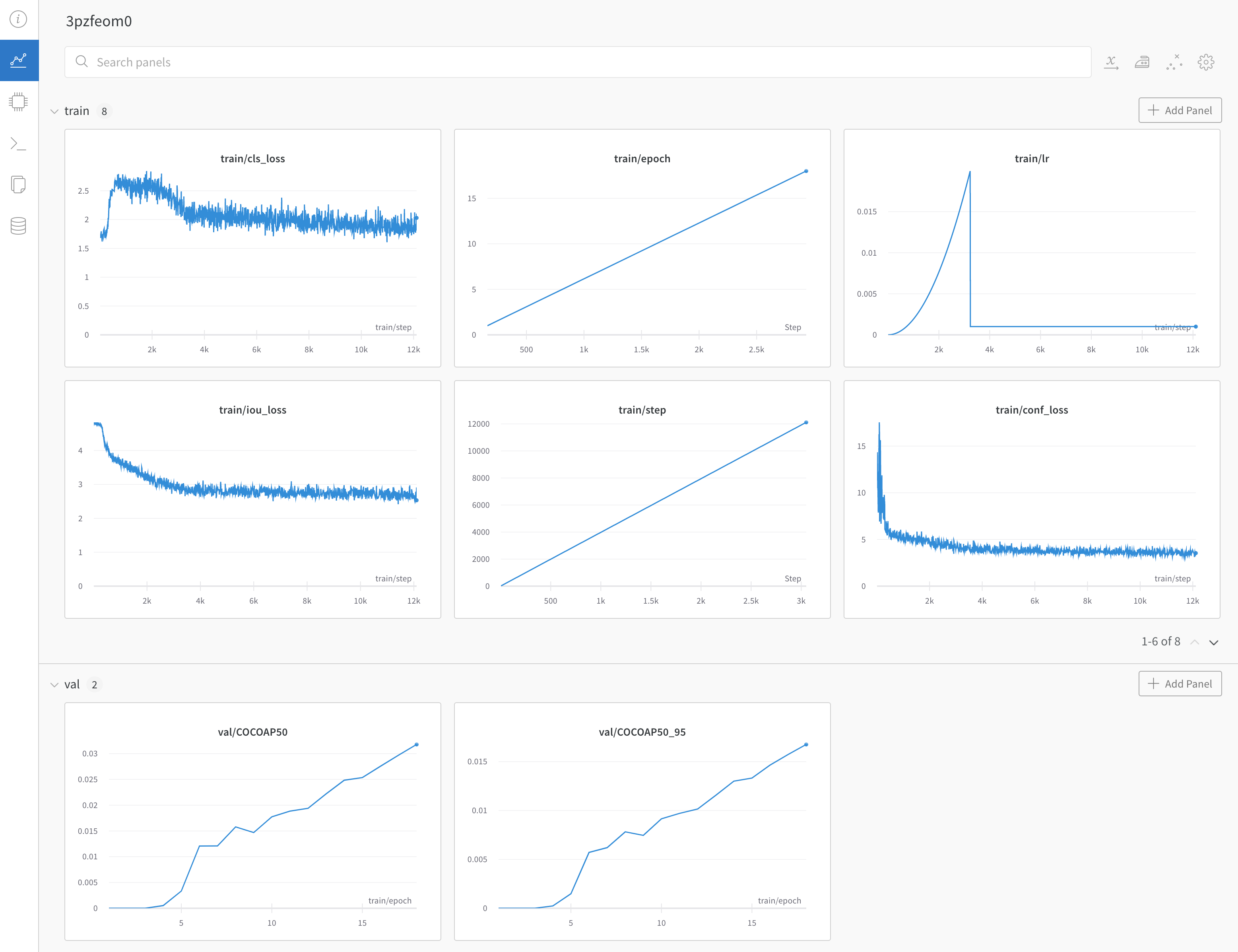Select the Workspace charts tab in sidebar
Screen dimensions: 1238x952
(x=19, y=60)
